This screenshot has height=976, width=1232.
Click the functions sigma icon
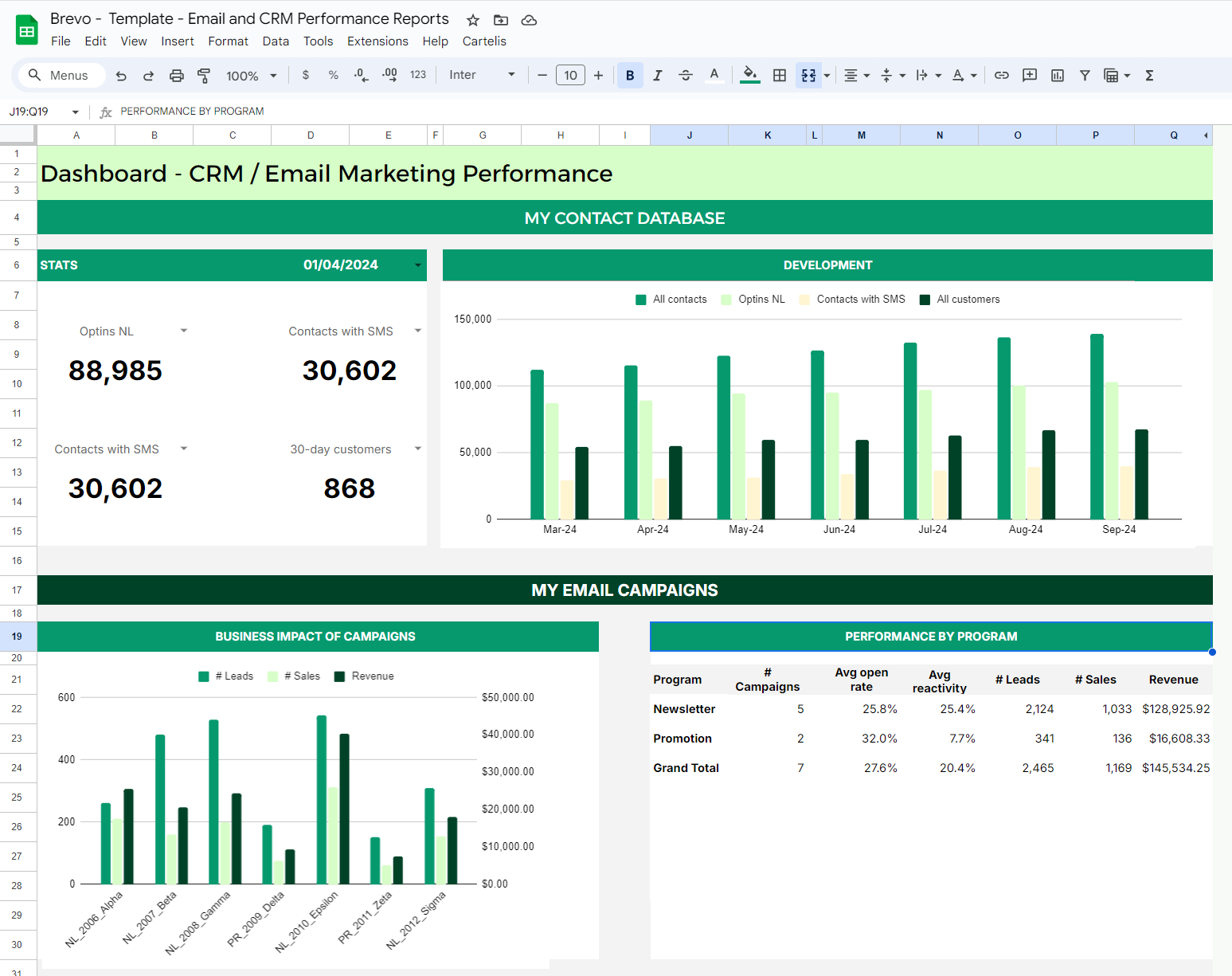[x=1149, y=76]
